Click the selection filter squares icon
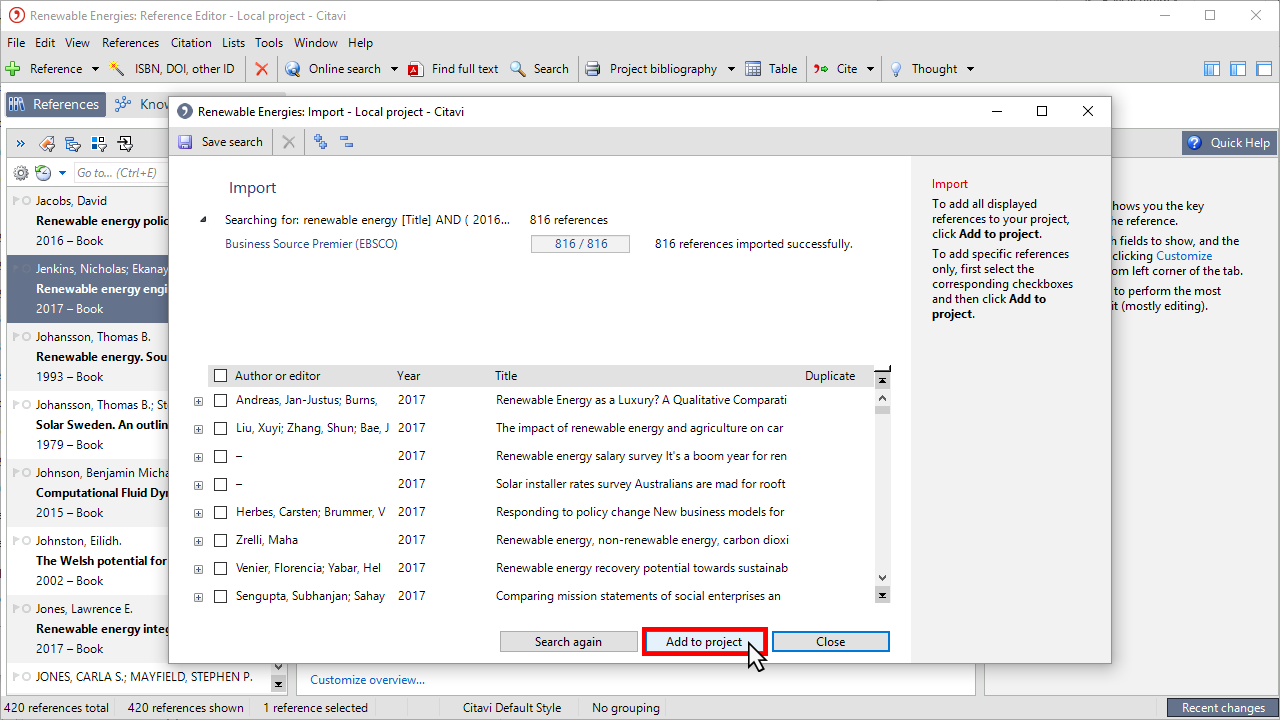Screen dimensions: 1280x720 (98, 143)
